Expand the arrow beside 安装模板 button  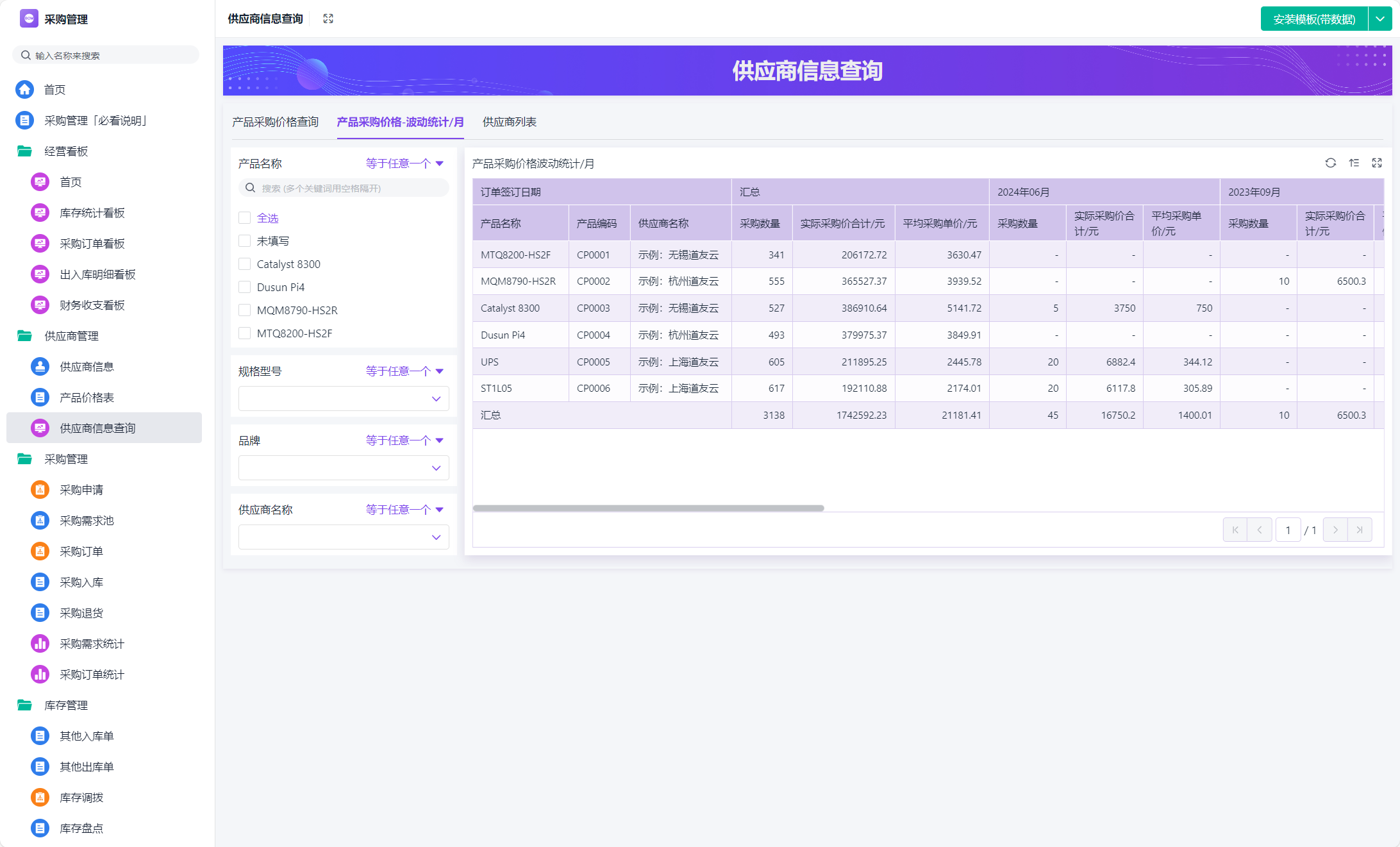click(1380, 19)
